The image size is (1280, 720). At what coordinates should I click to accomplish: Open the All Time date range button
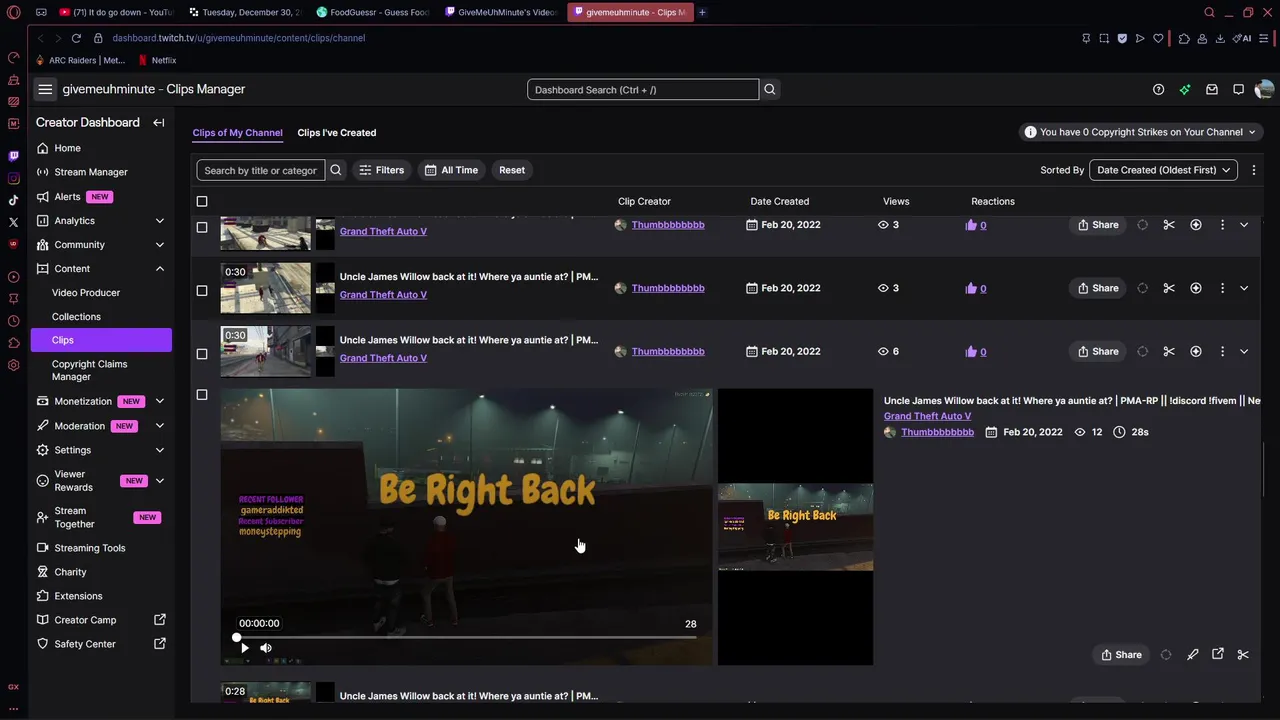coord(452,170)
